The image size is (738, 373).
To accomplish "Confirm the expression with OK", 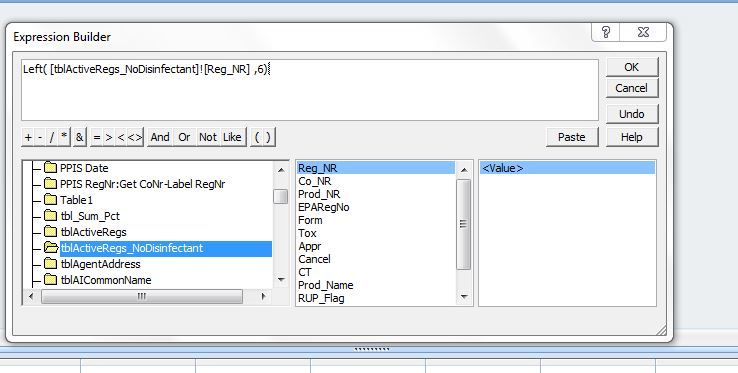I will pyautogui.click(x=632, y=67).
